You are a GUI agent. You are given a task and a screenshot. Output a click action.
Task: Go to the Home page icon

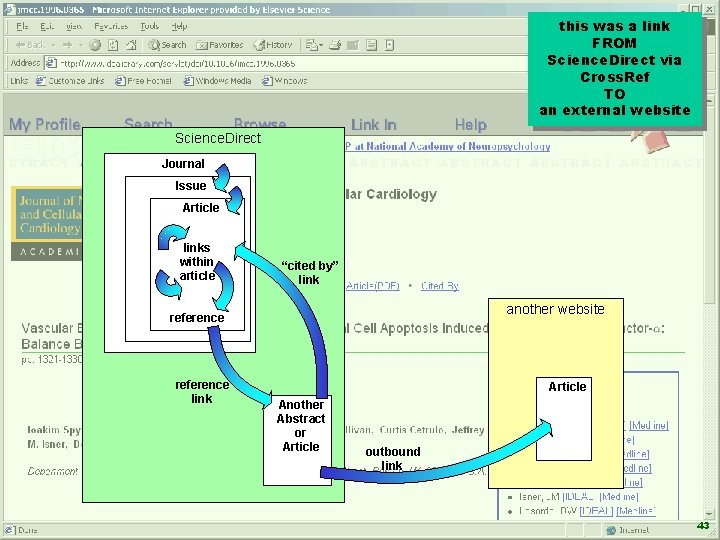131,45
